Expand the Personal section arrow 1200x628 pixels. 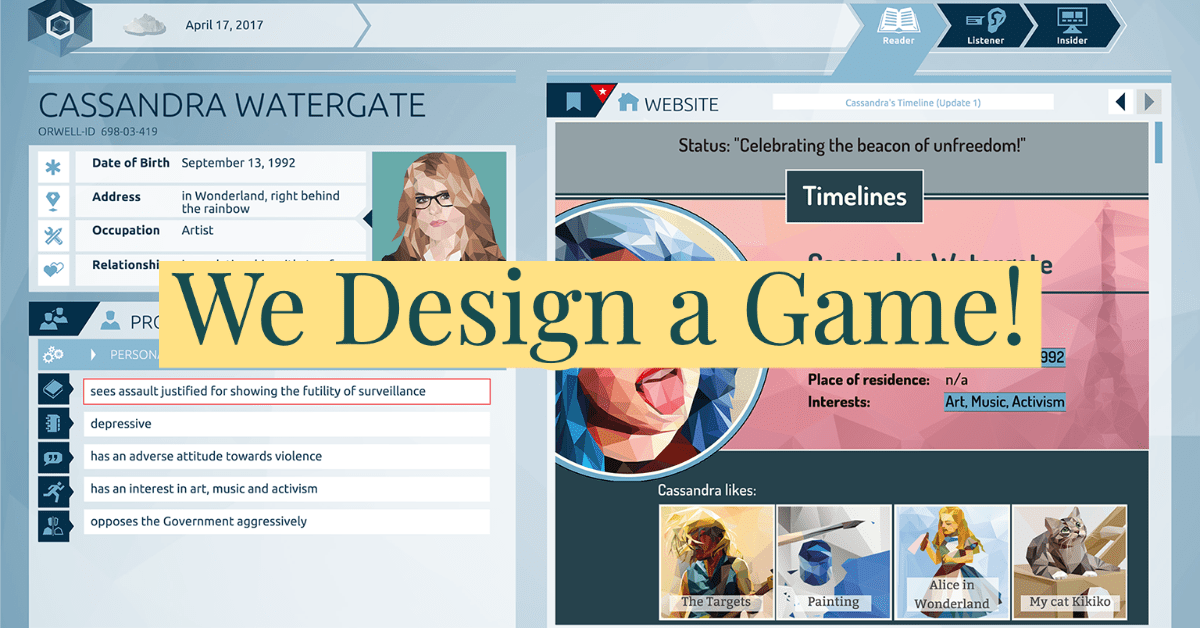pos(93,354)
